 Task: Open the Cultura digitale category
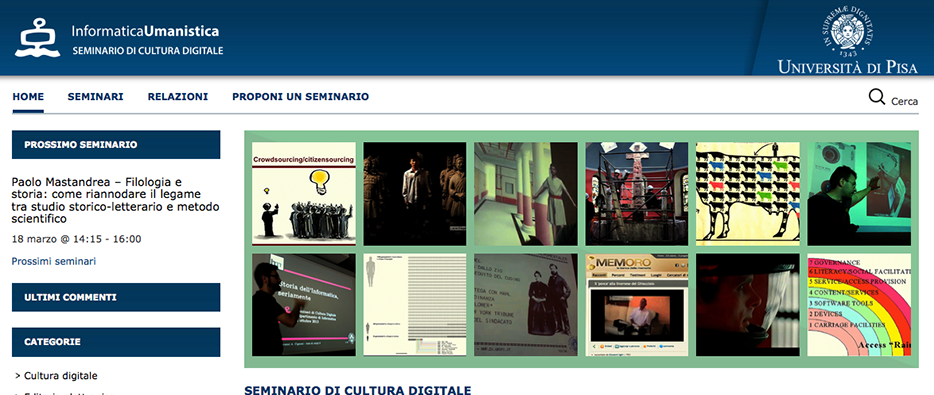click(61, 376)
